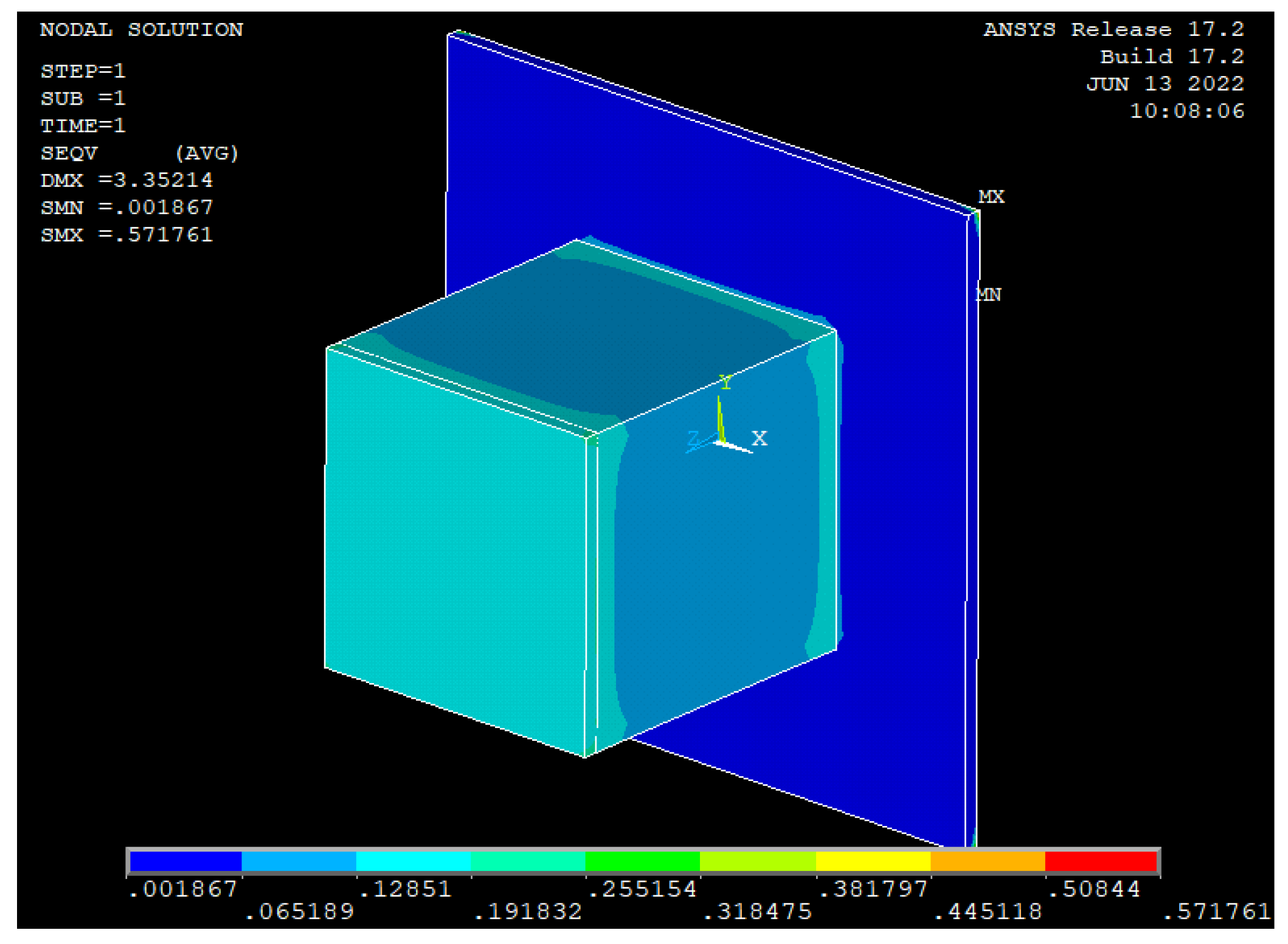This screenshot has width=1288, height=944.
Task: Select the orange legend color band
Action: (x=987, y=861)
